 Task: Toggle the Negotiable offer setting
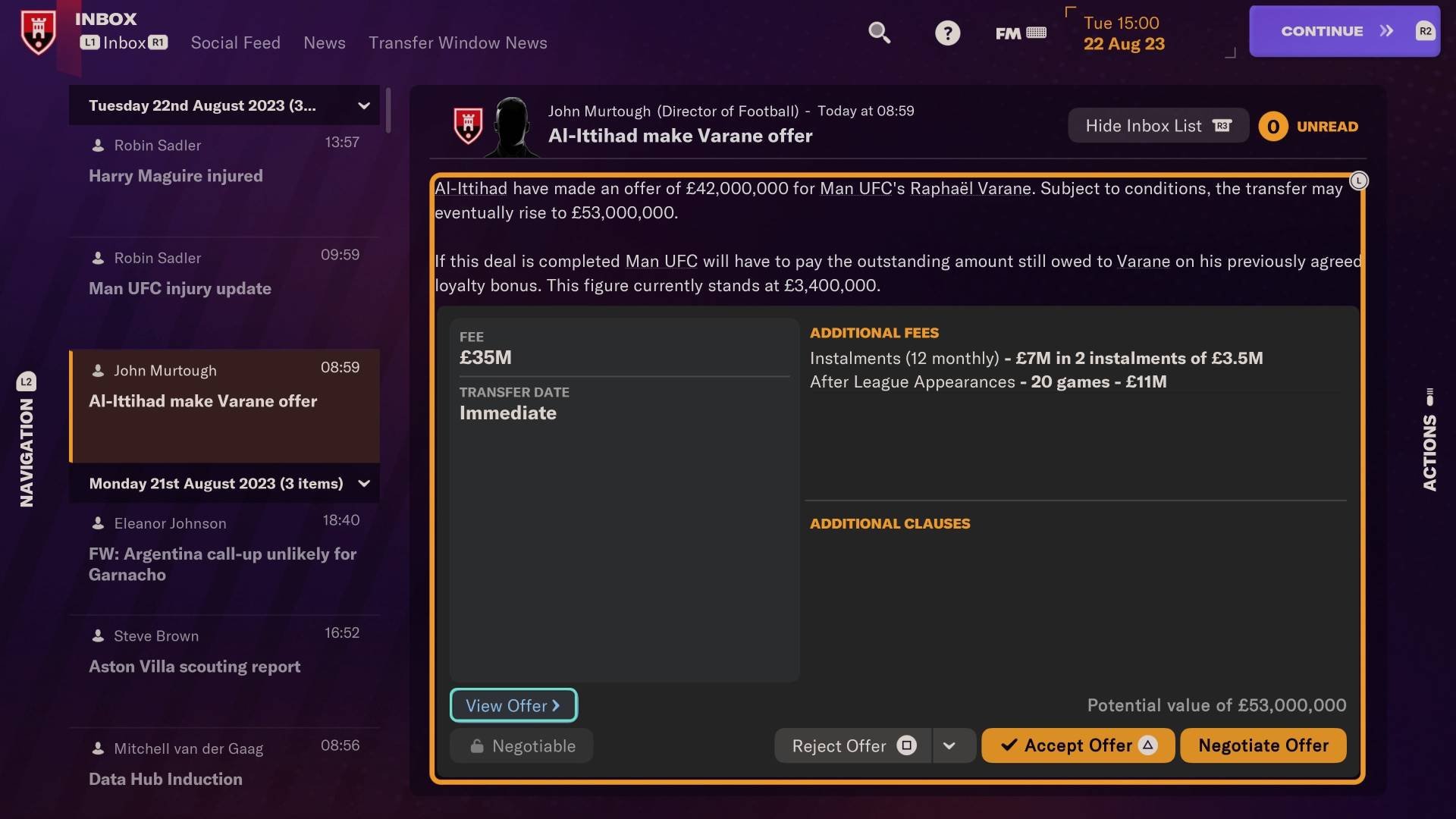(x=521, y=745)
